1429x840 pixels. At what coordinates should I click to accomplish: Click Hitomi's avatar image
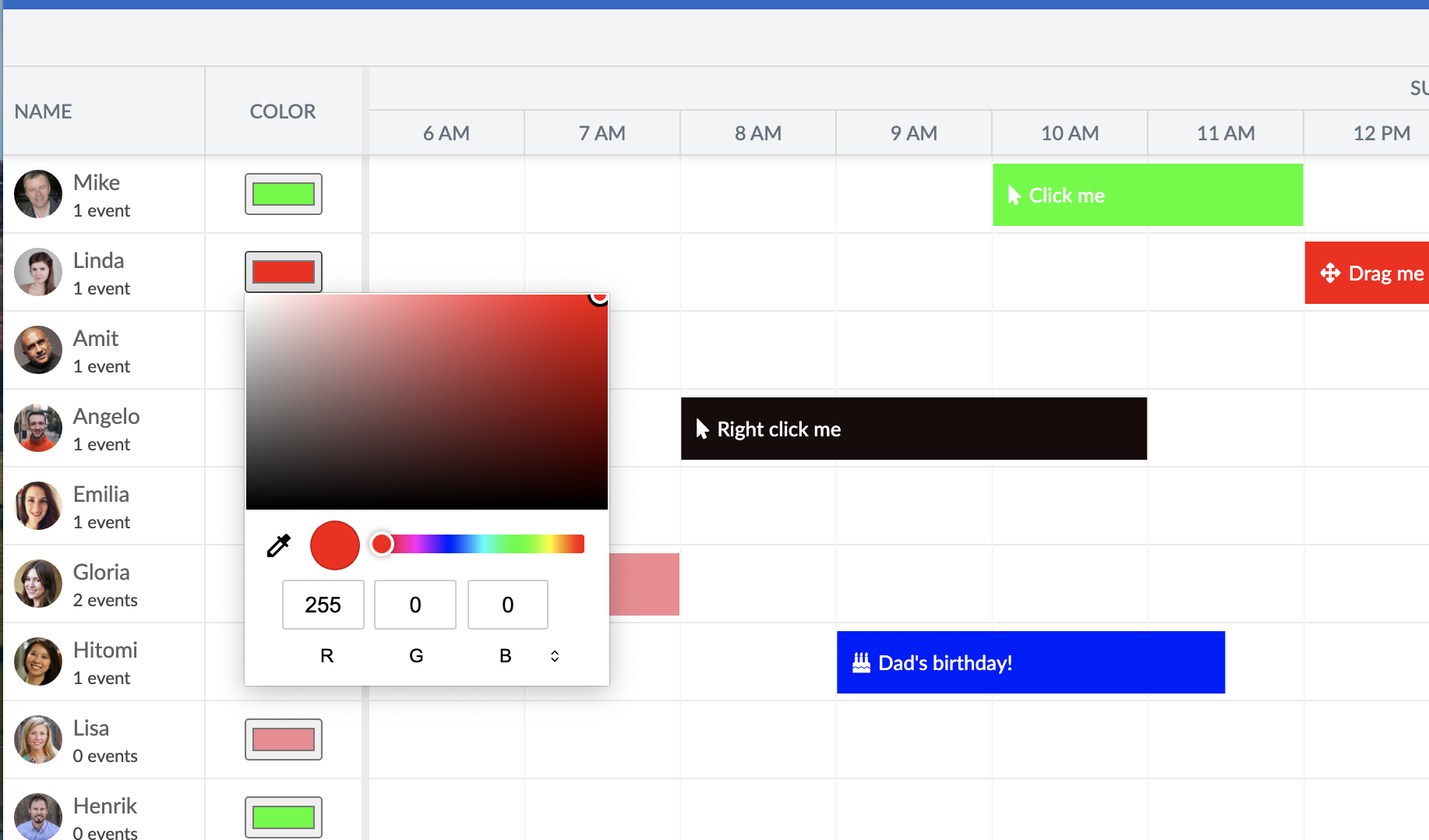[x=37, y=662]
